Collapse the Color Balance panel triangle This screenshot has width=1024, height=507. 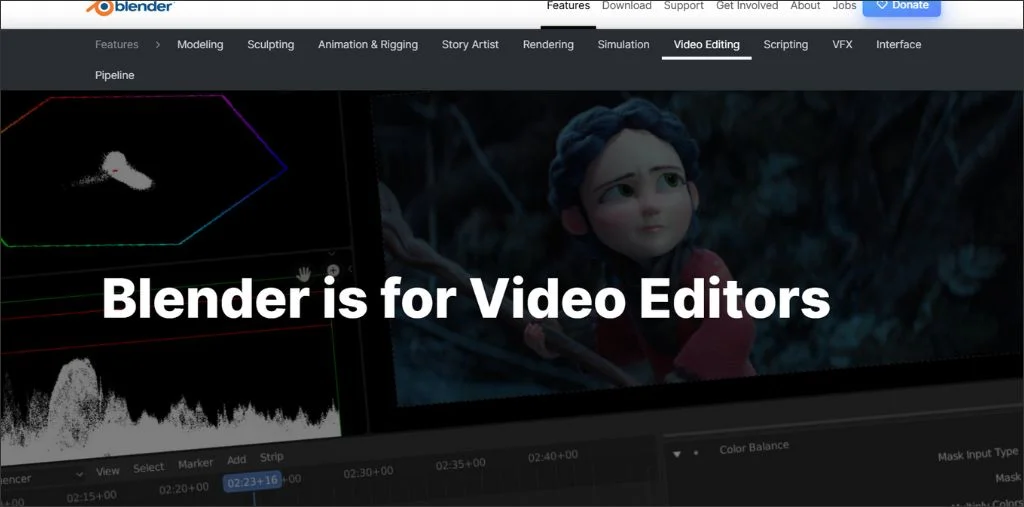[677, 453]
